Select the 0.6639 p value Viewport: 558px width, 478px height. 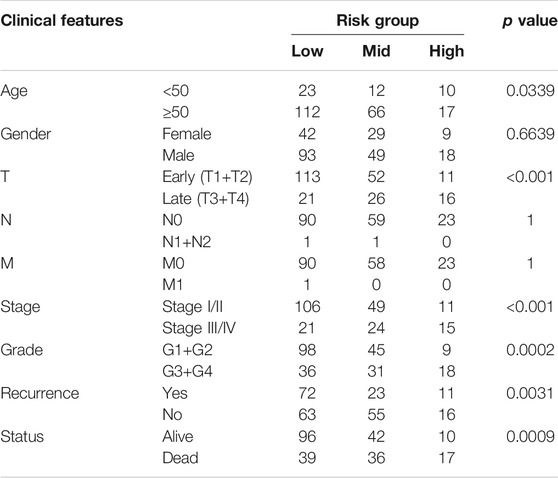click(530, 134)
